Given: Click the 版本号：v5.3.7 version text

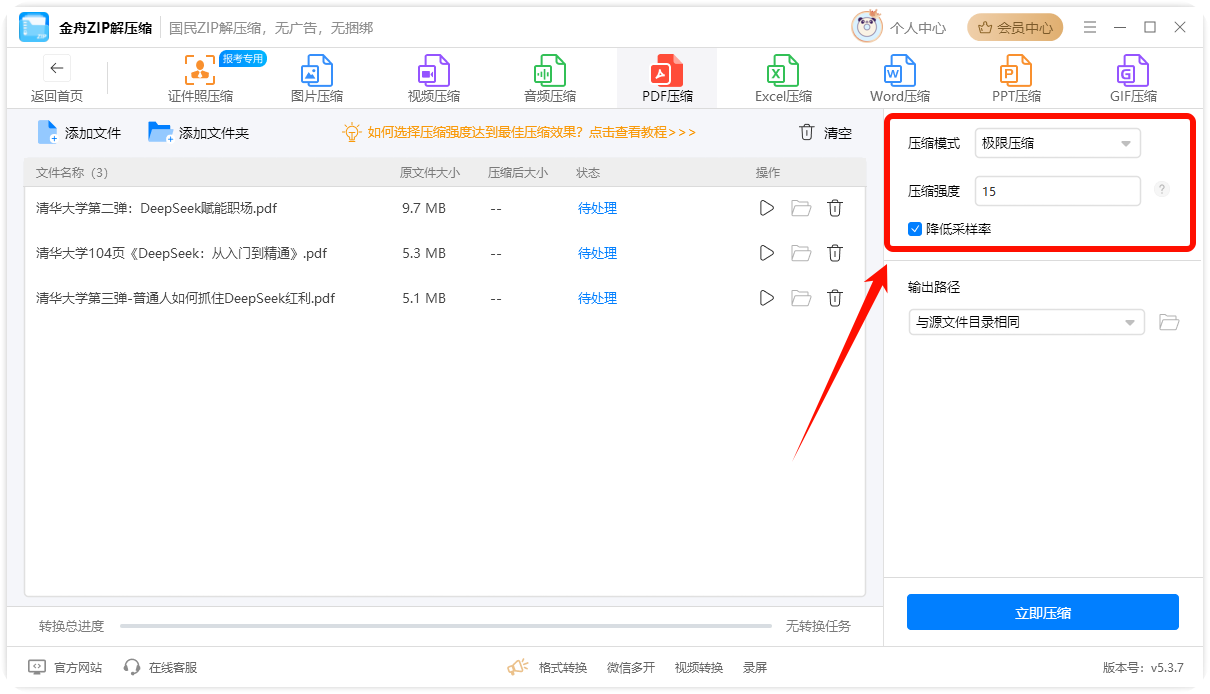Looking at the screenshot, I should point(1143,667).
